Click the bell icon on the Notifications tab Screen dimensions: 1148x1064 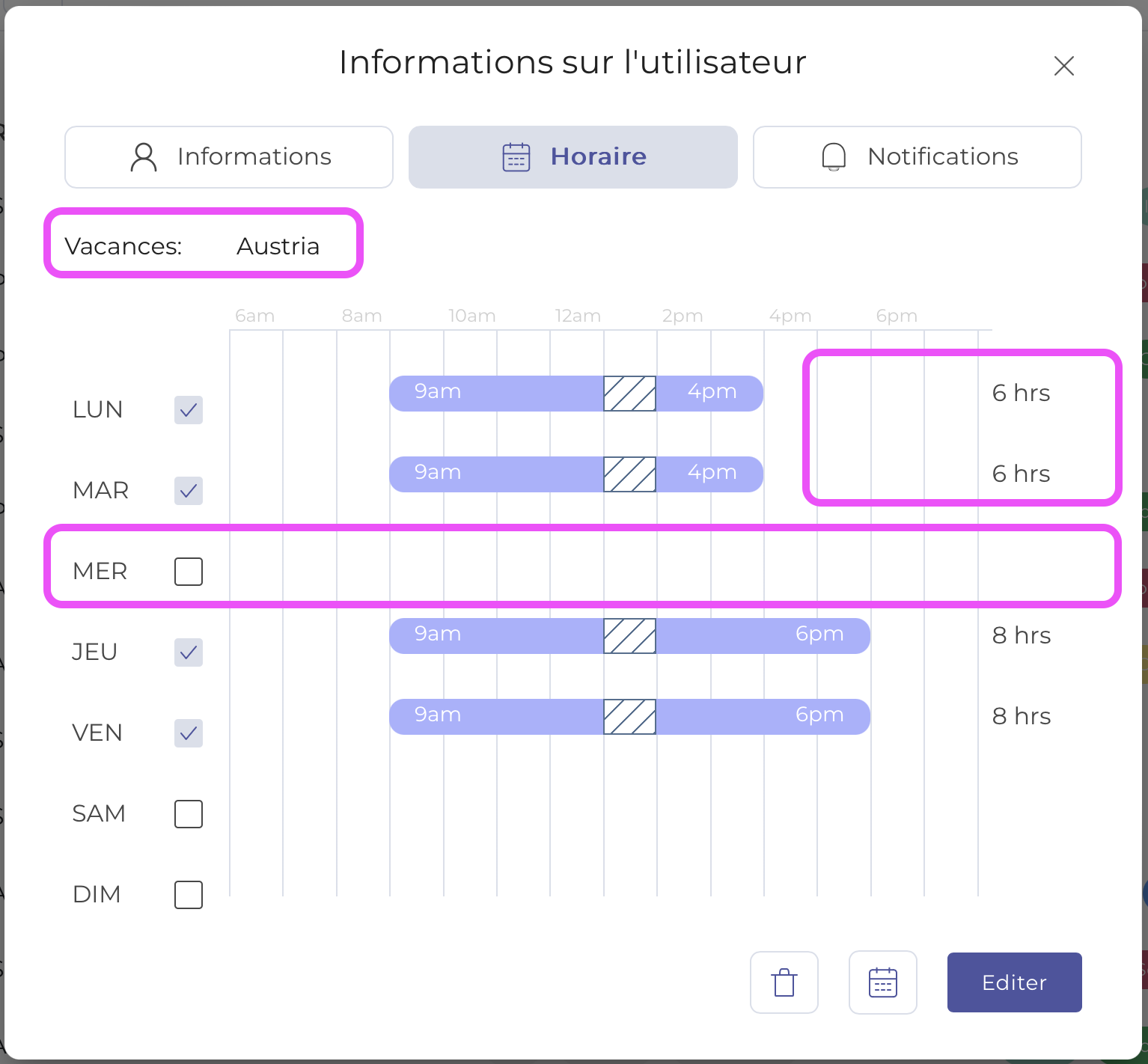pos(832,156)
